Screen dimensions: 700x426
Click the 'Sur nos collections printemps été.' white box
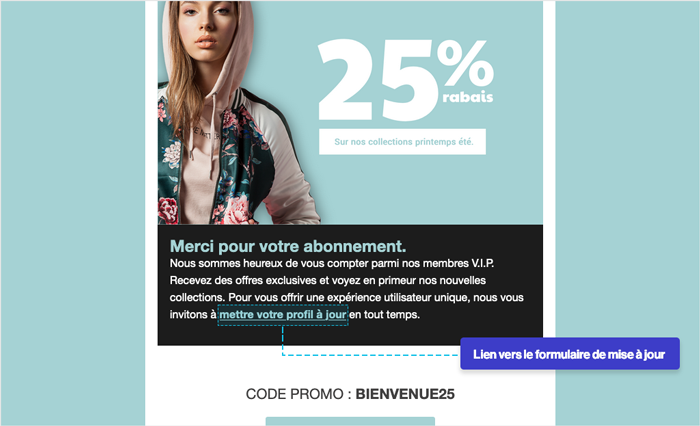click(402, 142)
